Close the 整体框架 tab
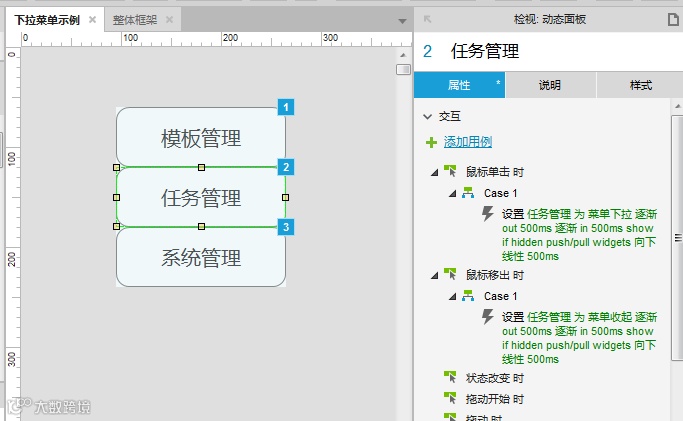 pos(169,20)
